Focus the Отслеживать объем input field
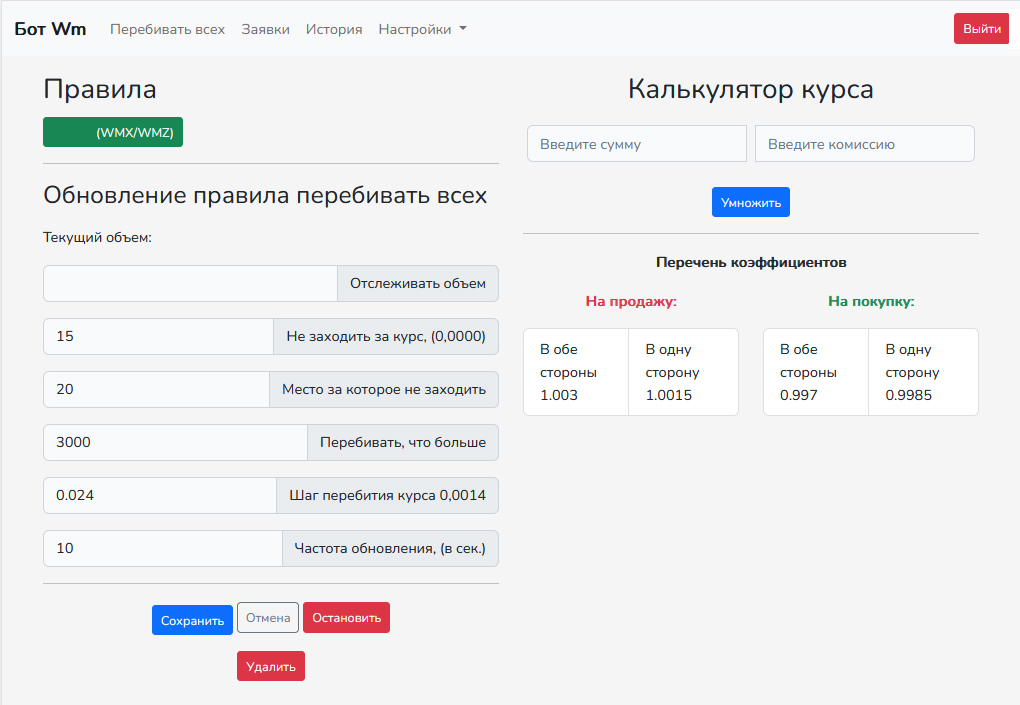 (x=191, y=284)
